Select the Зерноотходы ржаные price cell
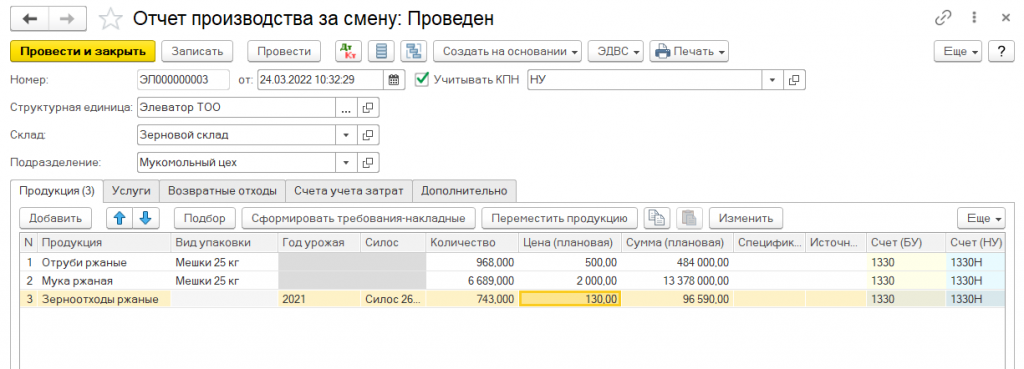The width and height of the screenshot is (1024, 369). pos(569,299)
